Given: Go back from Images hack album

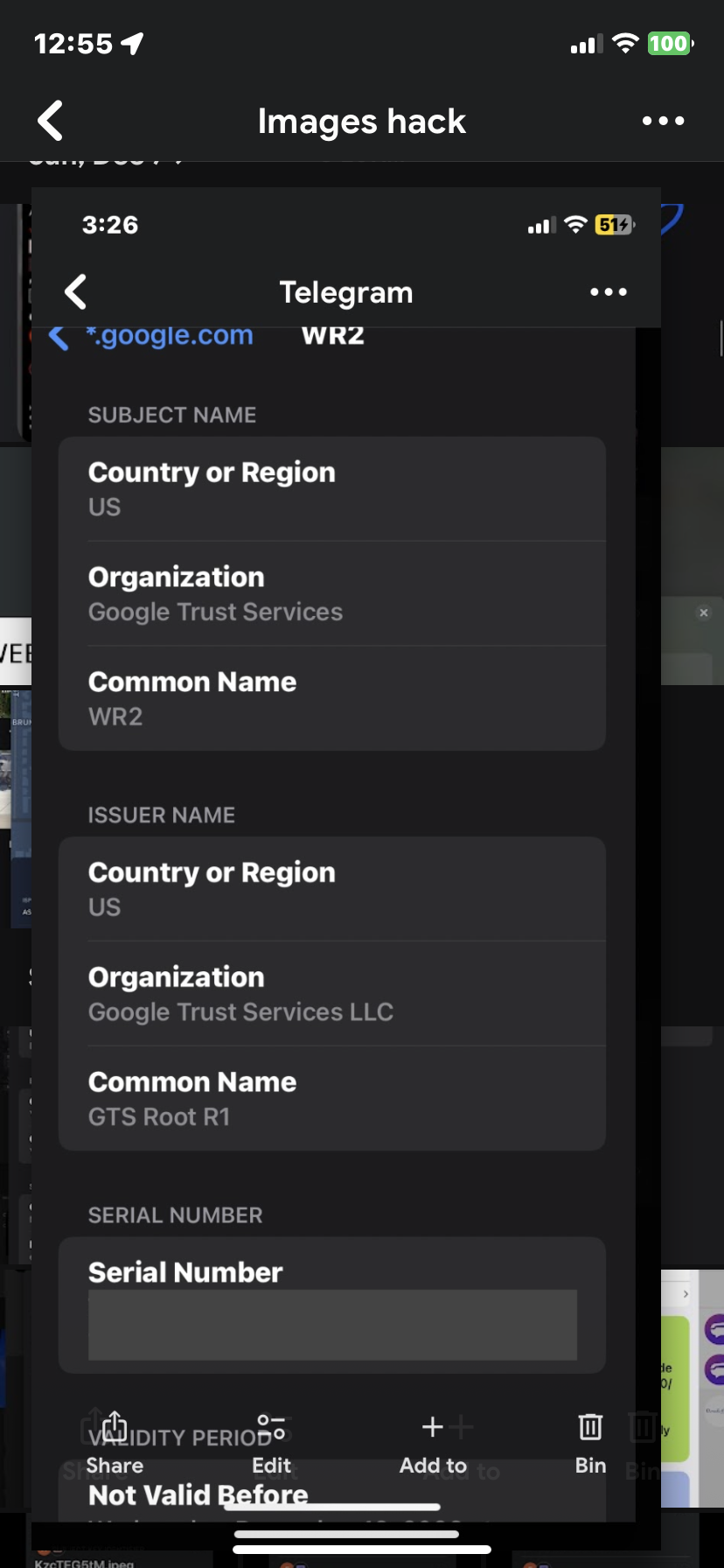Looking at the screenshot, I should (x=51, y=121).
